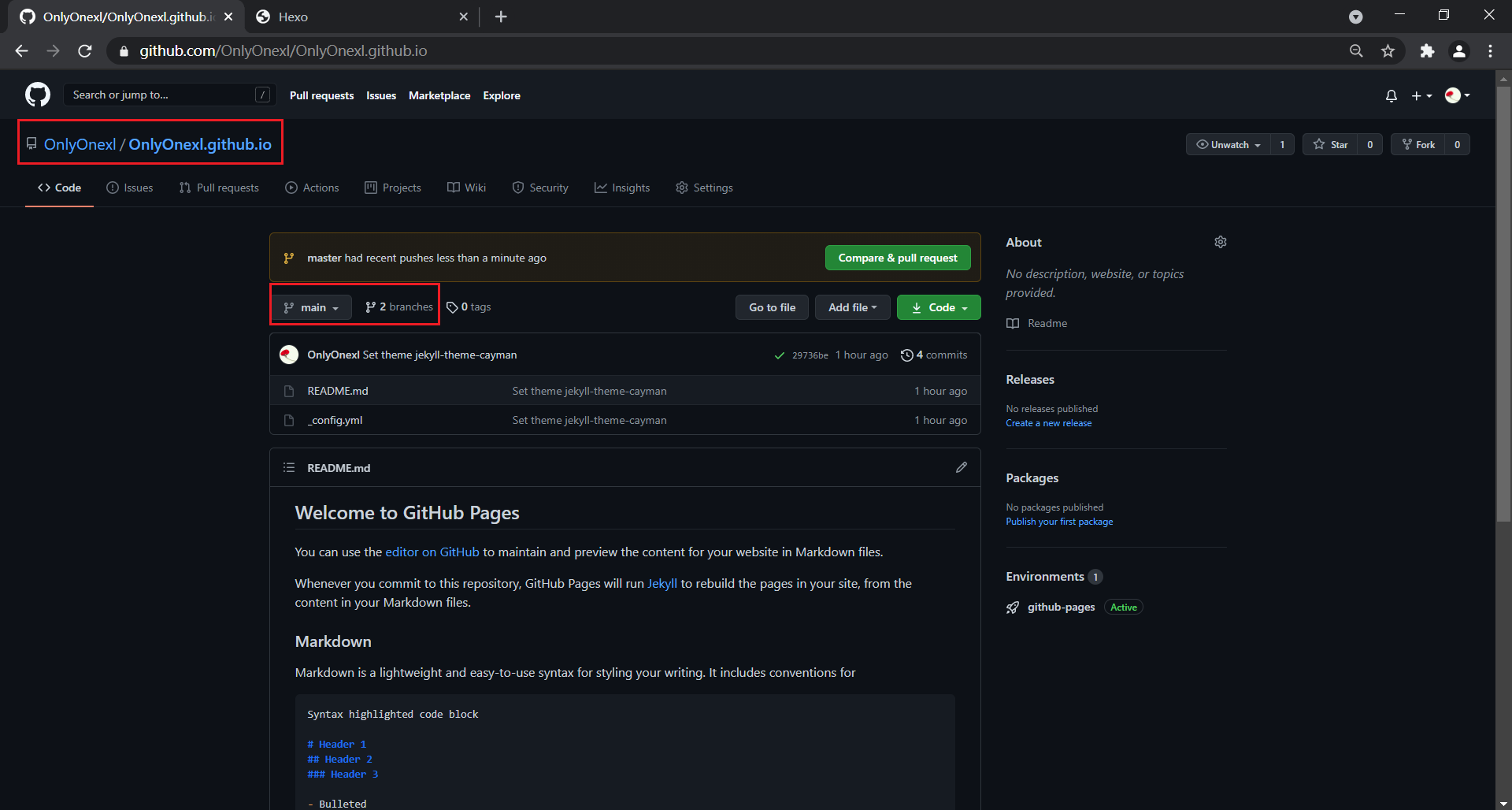The image size is (1512, 810).
Task: Edit README.md with the pencil icon
Action: (x=961, y=467)
